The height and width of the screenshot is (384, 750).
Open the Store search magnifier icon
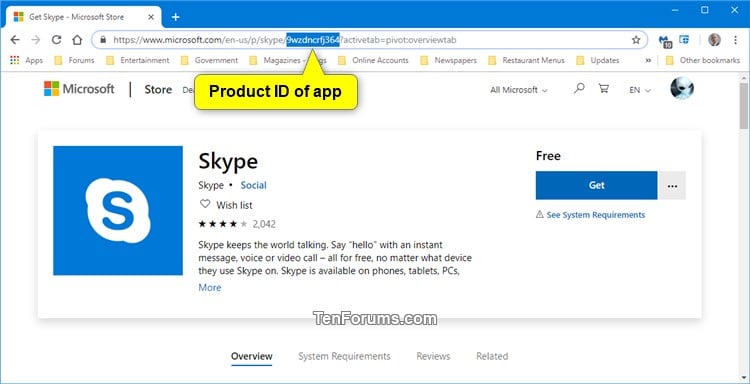pyautogui.click(x=579, y=88)
